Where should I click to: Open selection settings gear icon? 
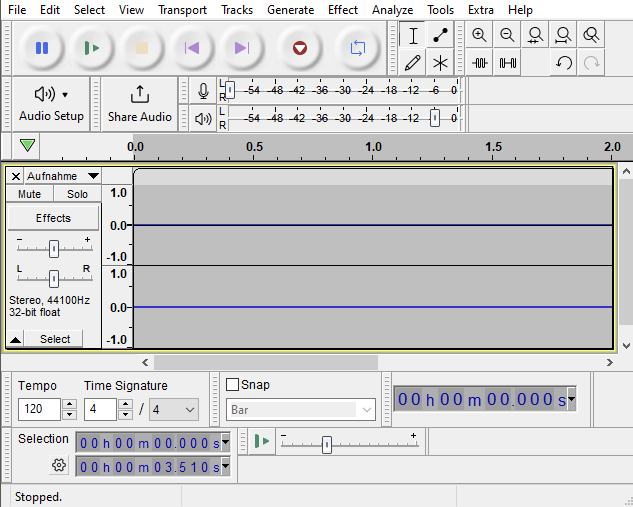click(59, 465)
